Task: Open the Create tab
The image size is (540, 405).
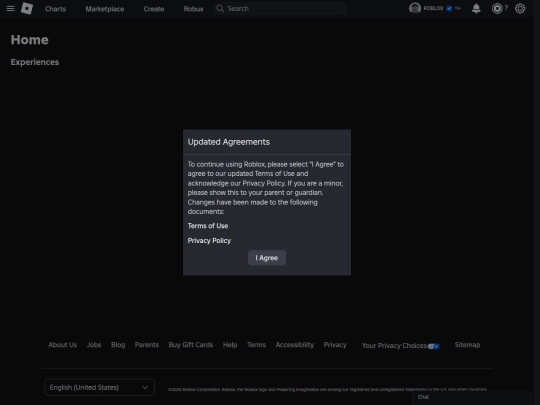Action: click(154, 9)
